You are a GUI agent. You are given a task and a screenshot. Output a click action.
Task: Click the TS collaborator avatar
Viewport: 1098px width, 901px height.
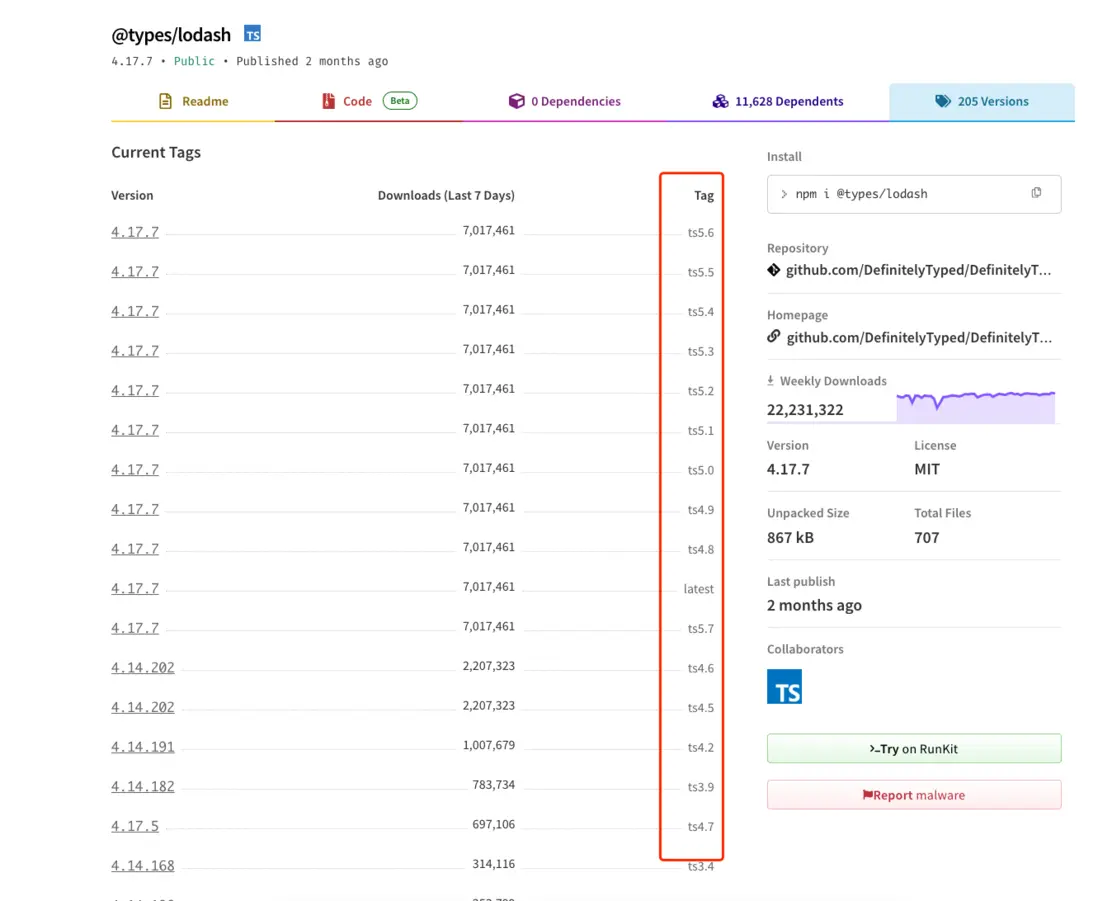point(784,687)
